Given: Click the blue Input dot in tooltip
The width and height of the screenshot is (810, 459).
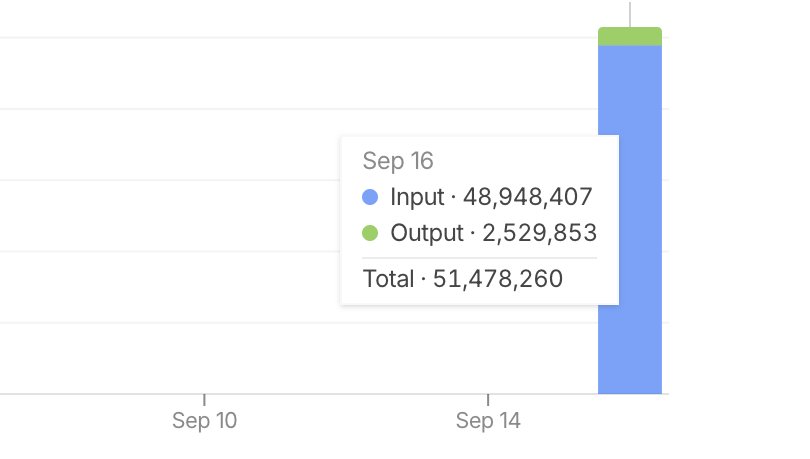Looking at the screenshot, I should [x=370, y=197].
